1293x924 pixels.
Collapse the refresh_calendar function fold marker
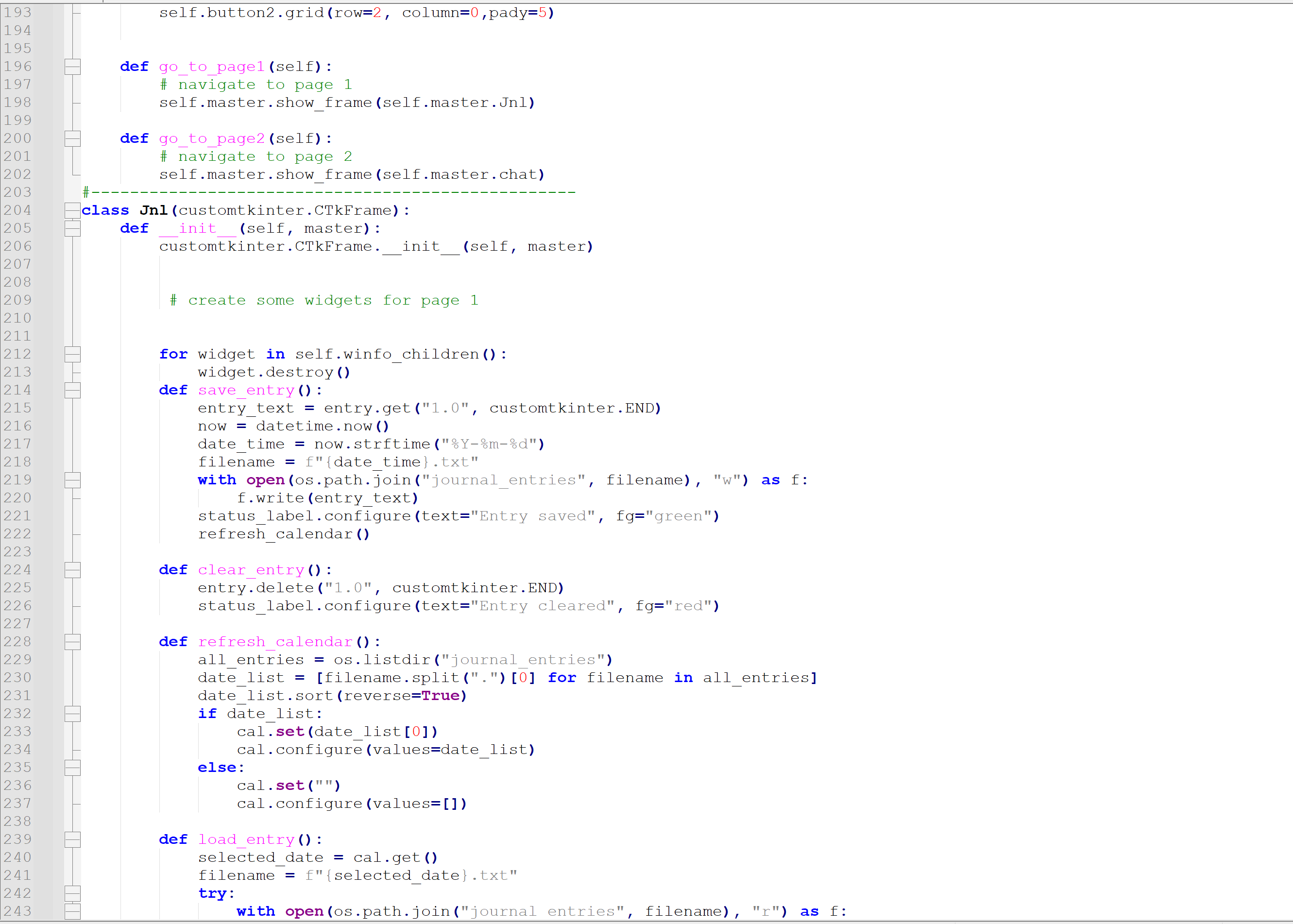click(x=72, y=642)
